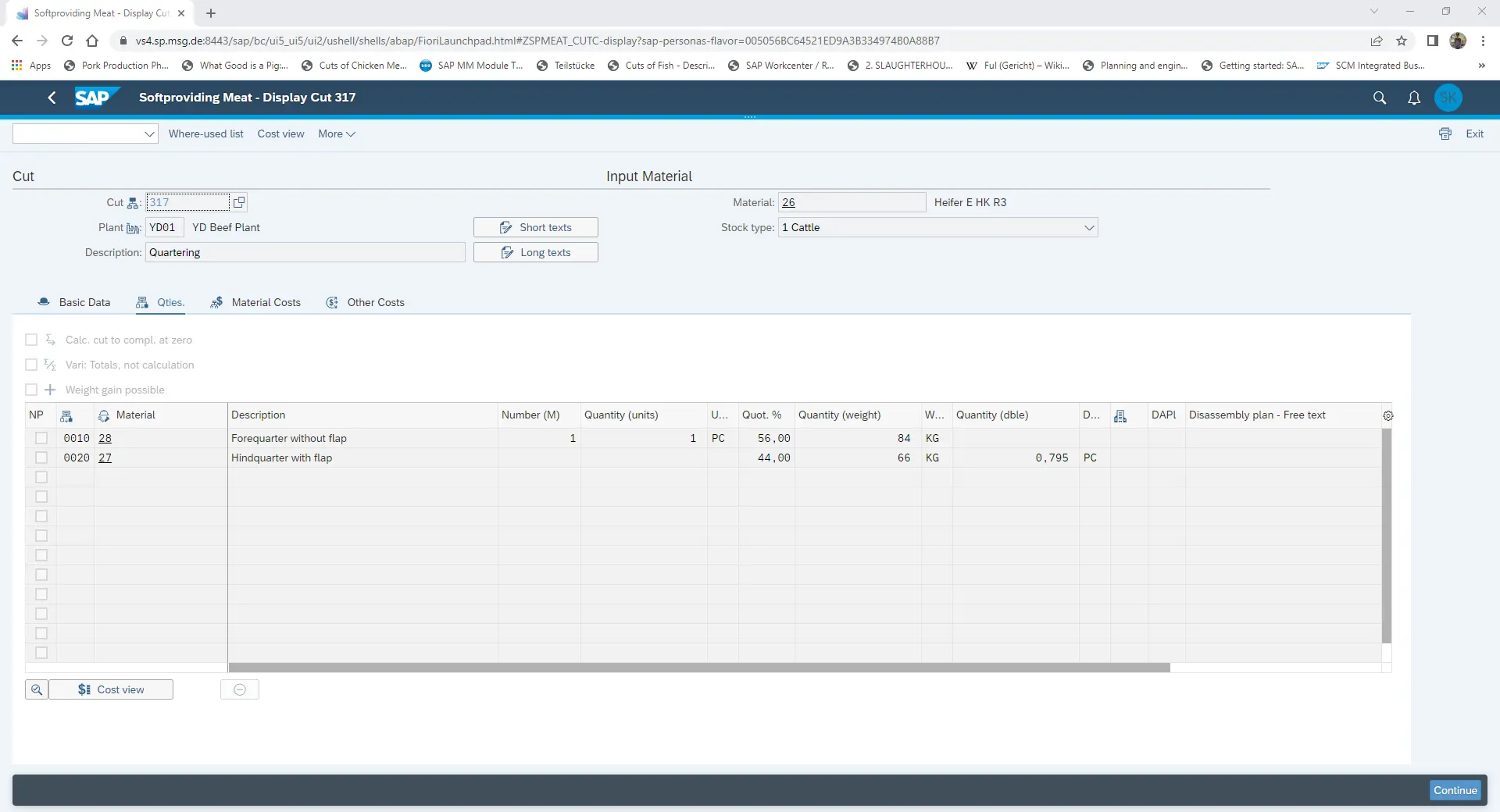Open the notifications bell
1500x812 pixels.
coord(1414,98)
